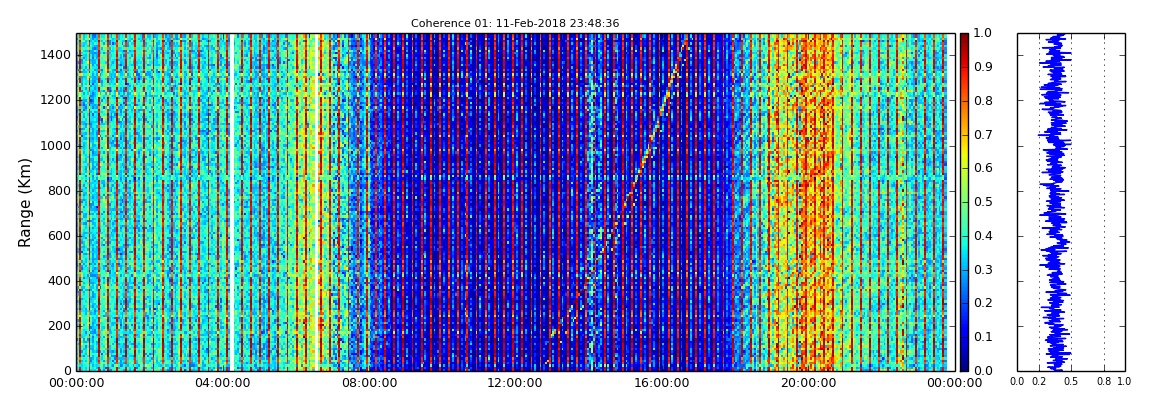1150x407 pixels.
Task: Click the plot title "Coherence 01: 11-Feb-2018 23:48:36"
Action: [515, 23]
